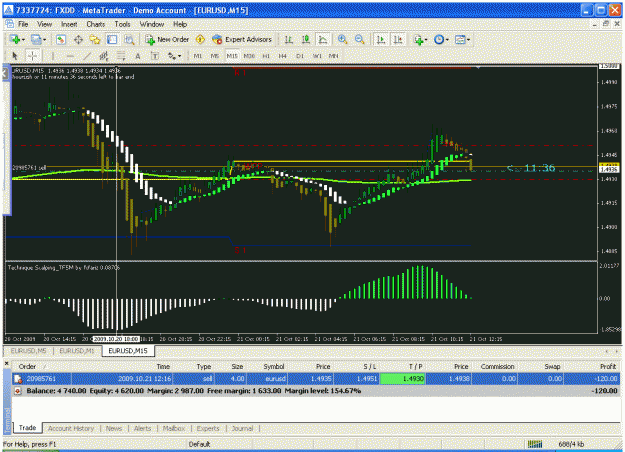
Task: Open the Insert menu
Action: (69, 24)
